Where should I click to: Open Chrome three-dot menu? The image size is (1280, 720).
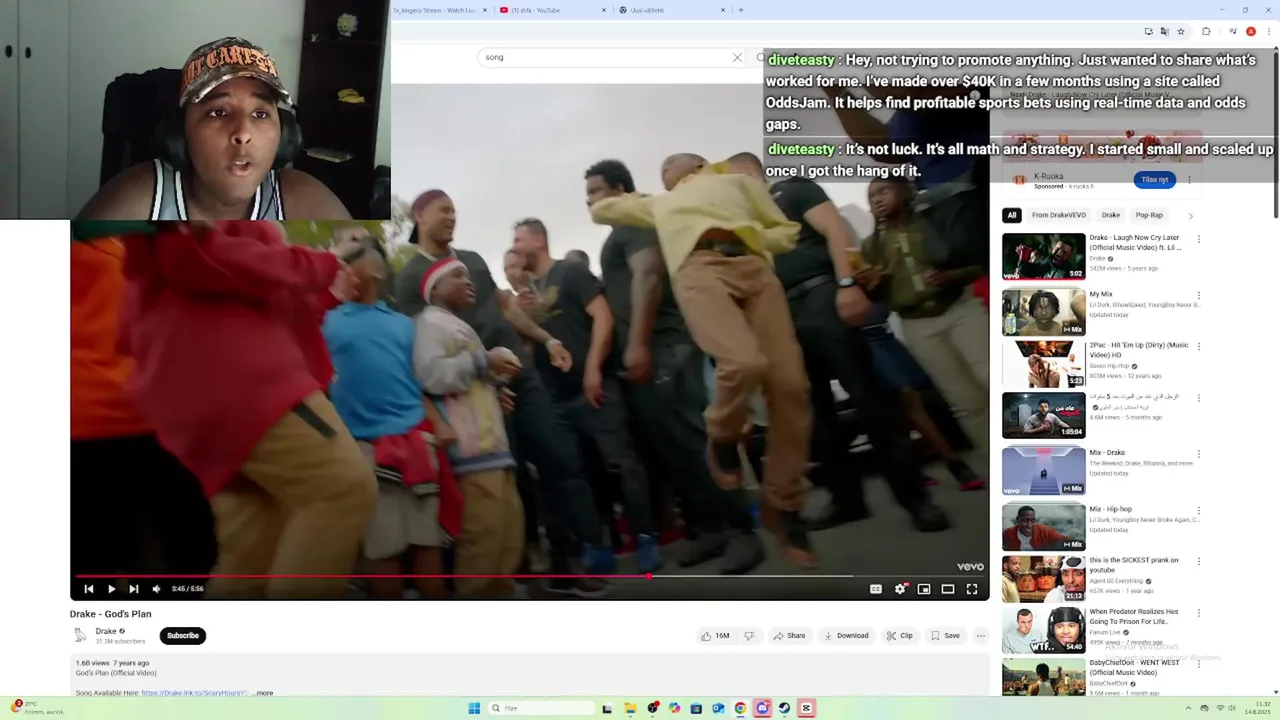[1267, 31]
